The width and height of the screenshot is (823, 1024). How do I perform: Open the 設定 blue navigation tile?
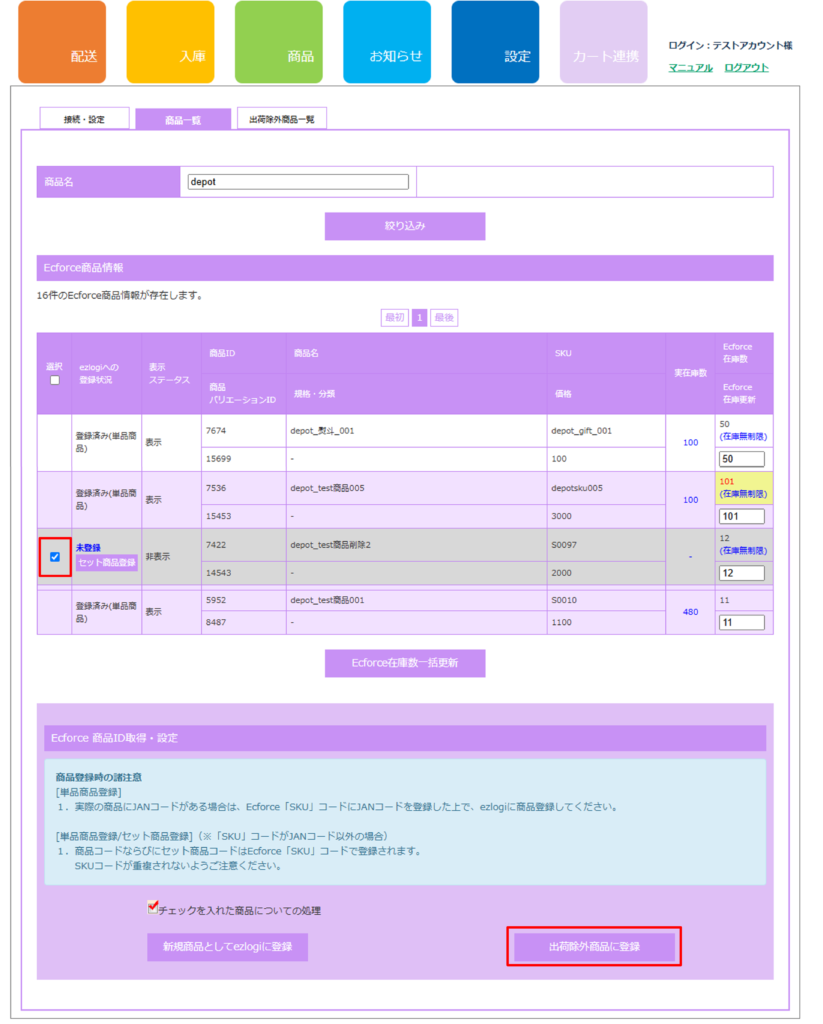495,43
